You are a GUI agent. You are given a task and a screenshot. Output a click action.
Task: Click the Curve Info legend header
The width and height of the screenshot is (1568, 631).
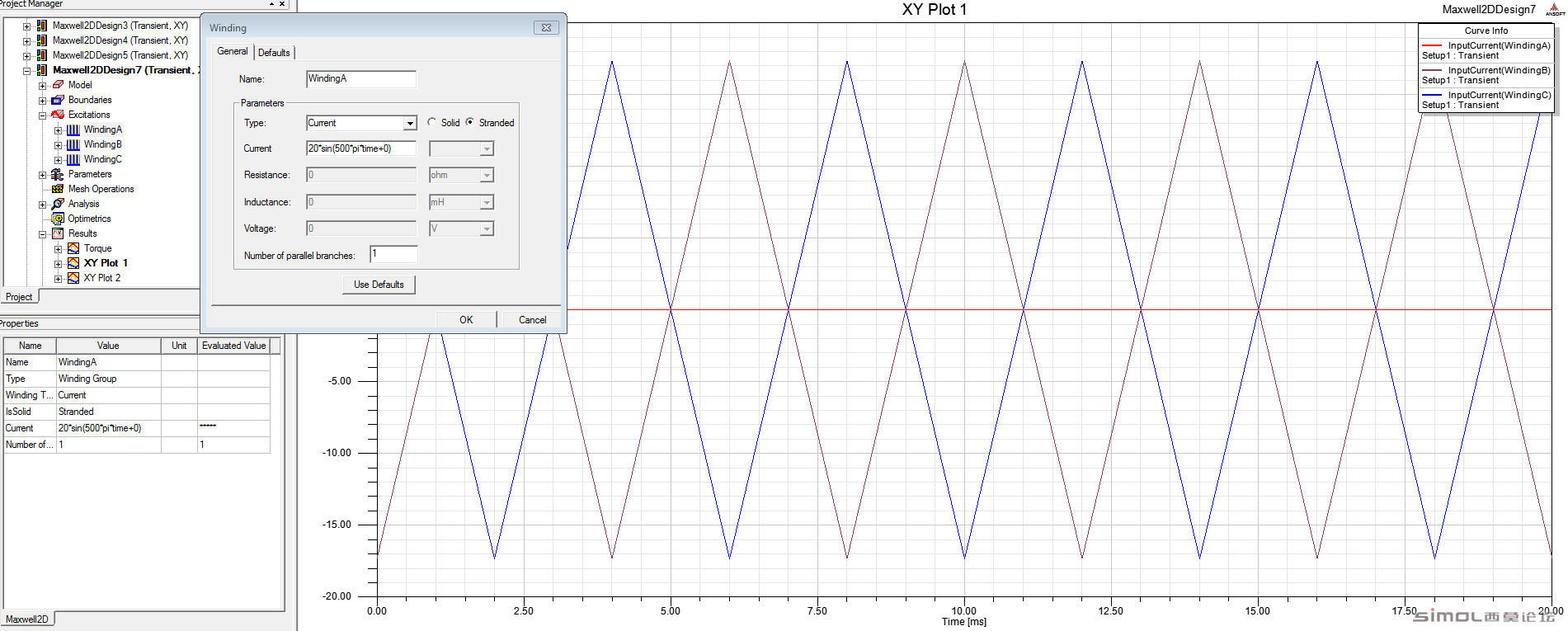pos(1486,31)
